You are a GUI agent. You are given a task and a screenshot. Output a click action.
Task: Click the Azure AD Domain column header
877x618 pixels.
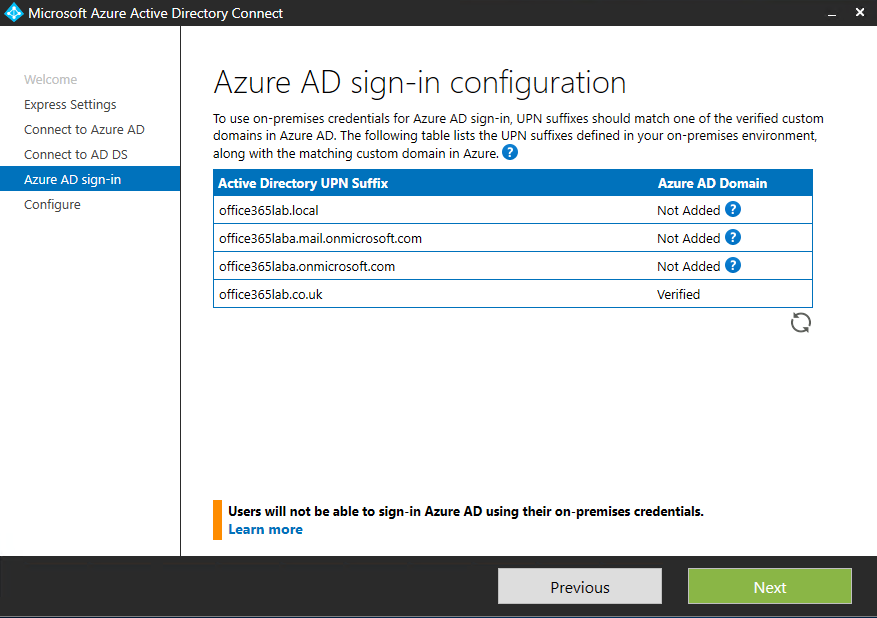[x=712, y=183]
